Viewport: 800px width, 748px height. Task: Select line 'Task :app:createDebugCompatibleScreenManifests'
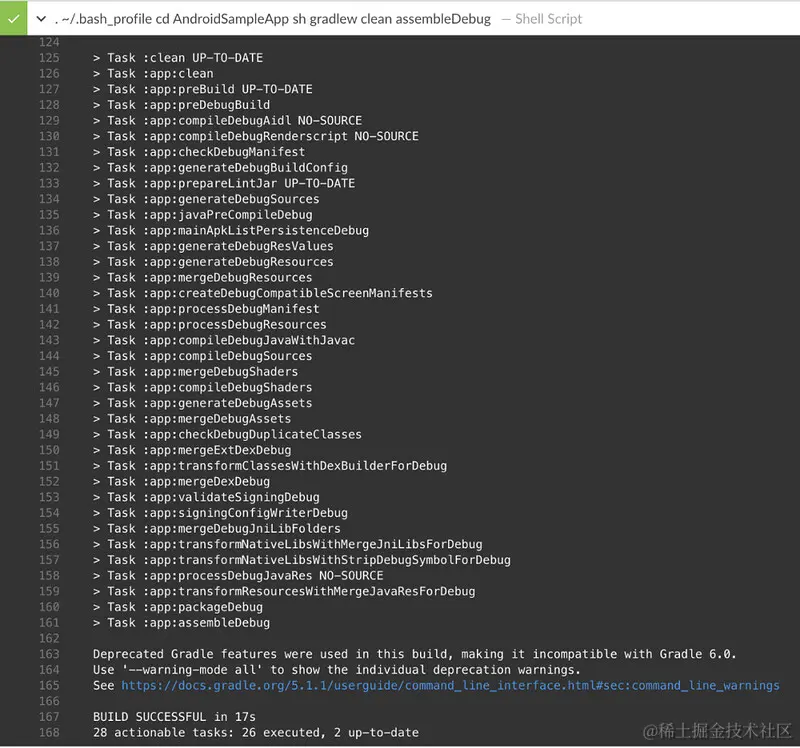tap(263, 293)
